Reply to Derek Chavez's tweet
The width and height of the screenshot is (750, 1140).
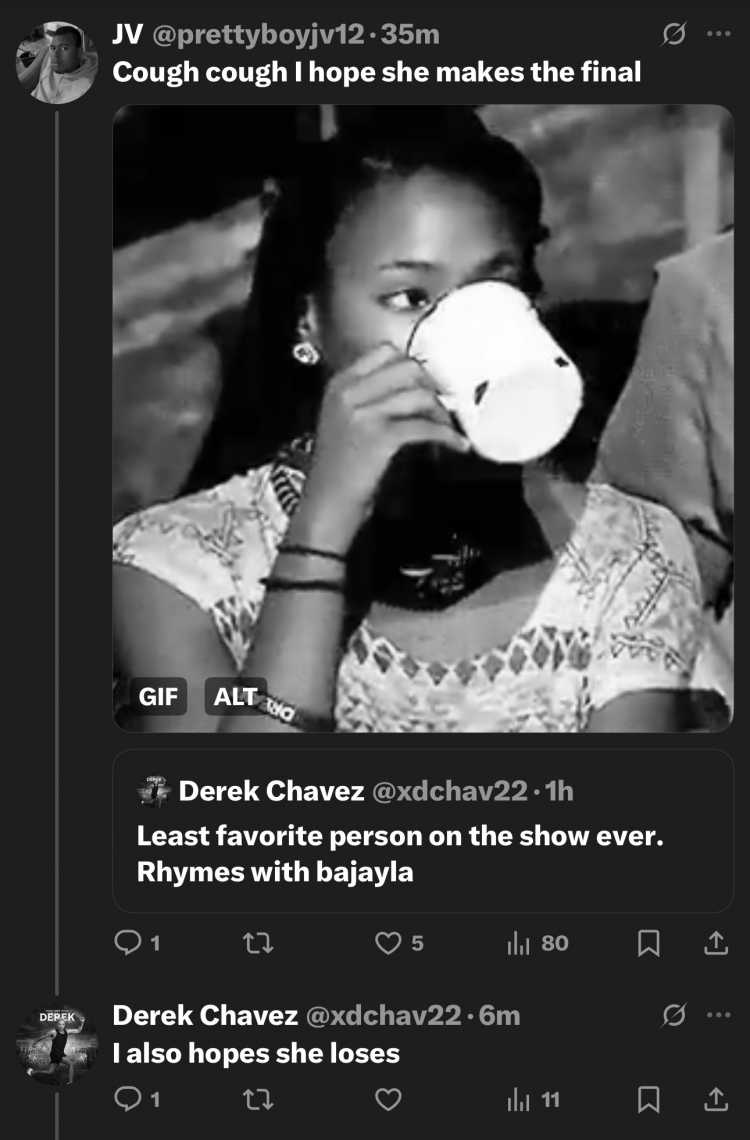pyautogui.click(x=137, y=1099)
